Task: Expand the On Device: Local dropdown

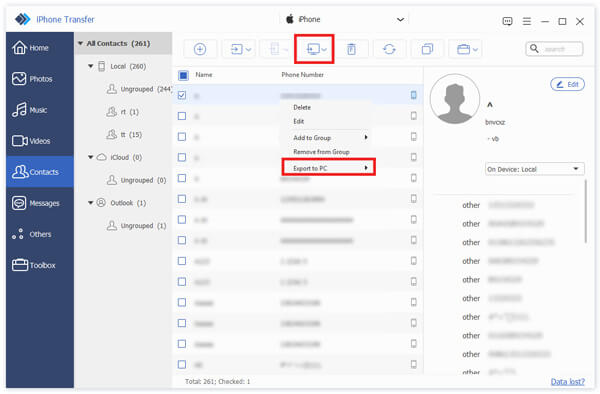Action: coord(534,169)
